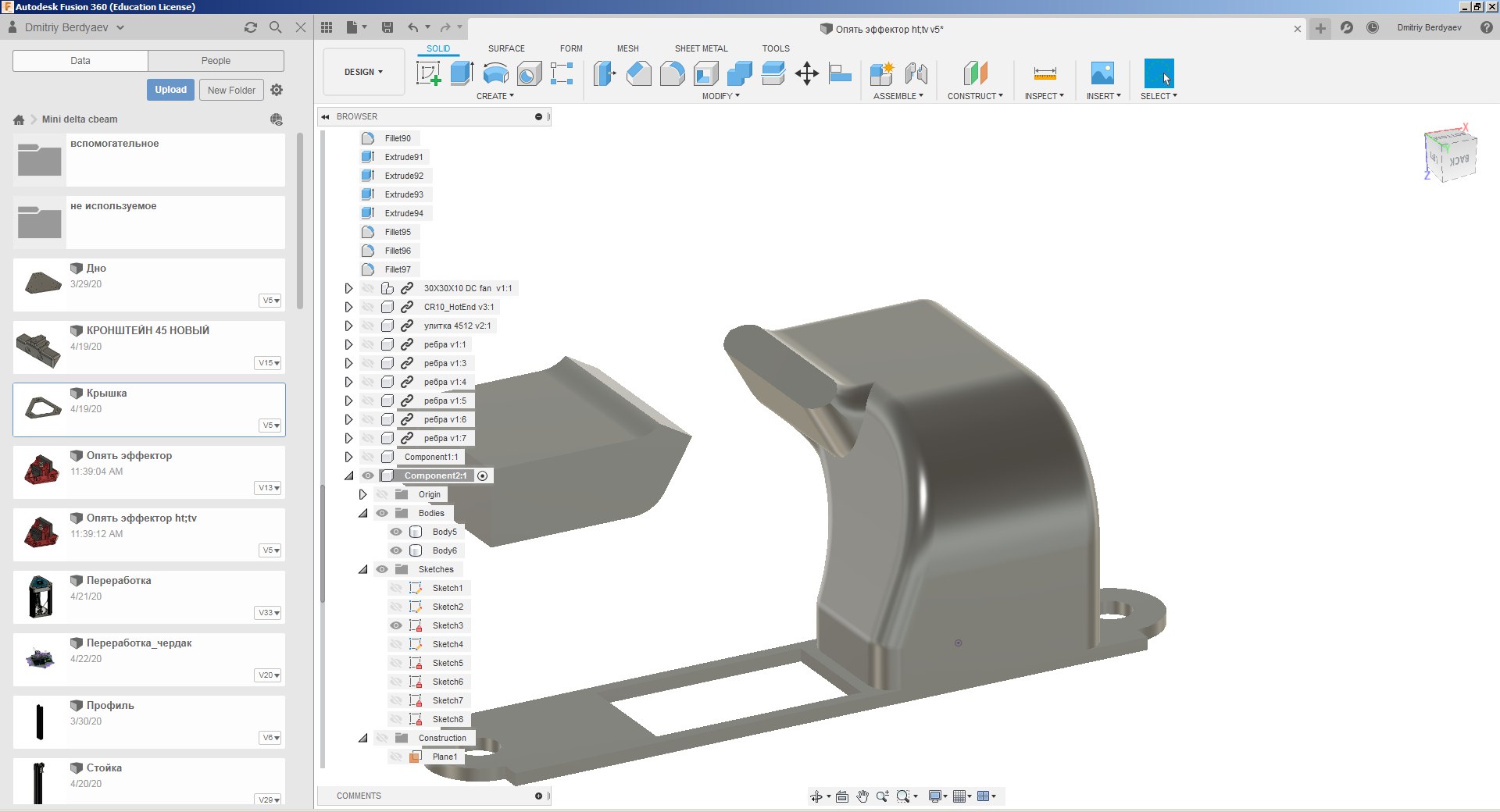Pick the Revolve tool icon

click(495, 73)
